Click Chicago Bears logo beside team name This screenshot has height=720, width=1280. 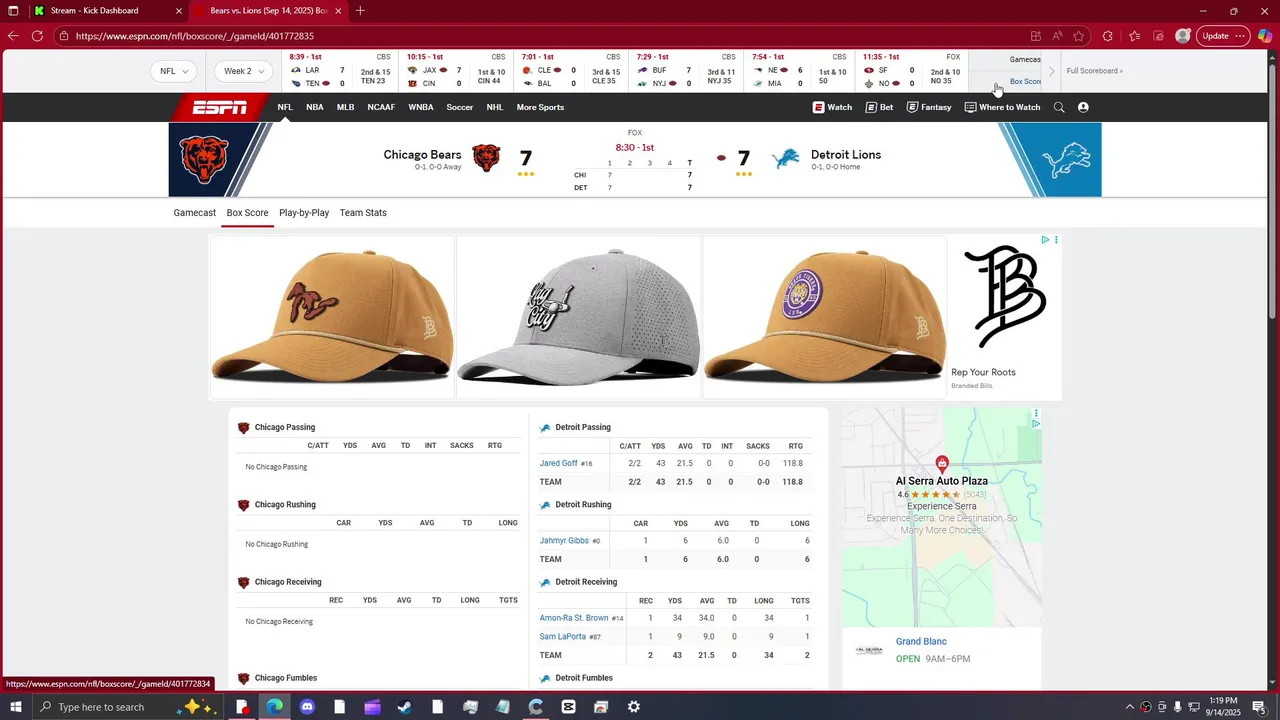486,158
